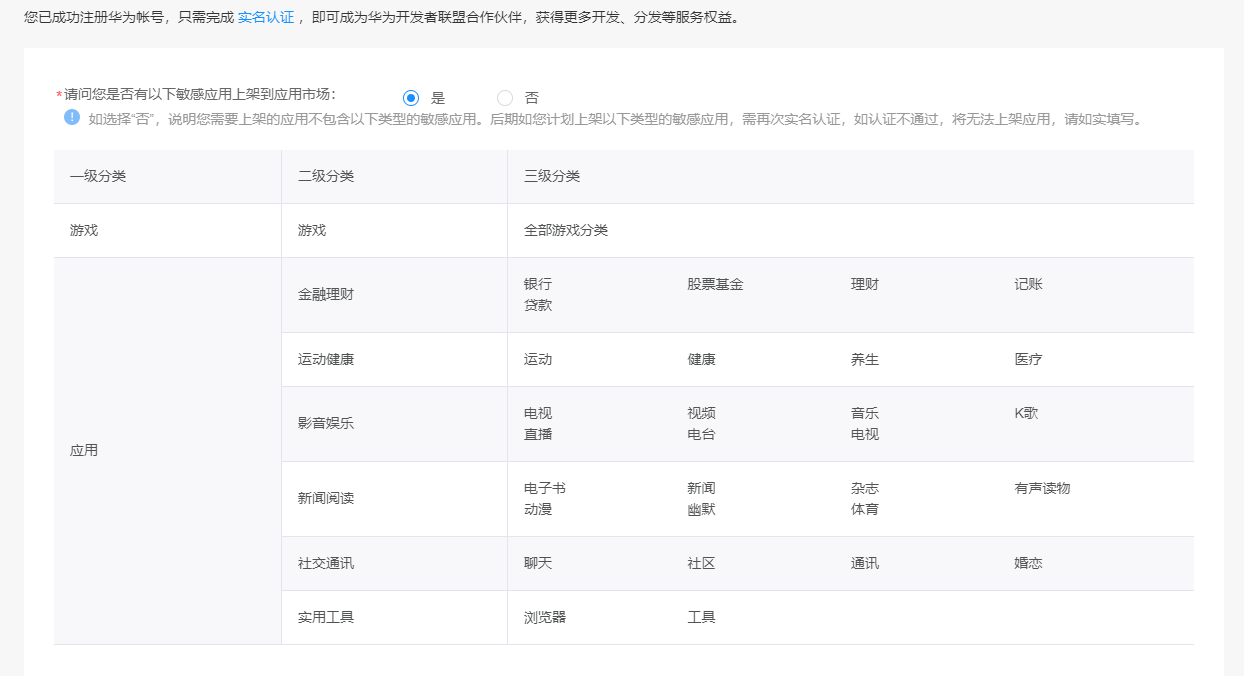Open the 实名认证 link
This screenshot has height=676, width=1244.
[265, 17]
